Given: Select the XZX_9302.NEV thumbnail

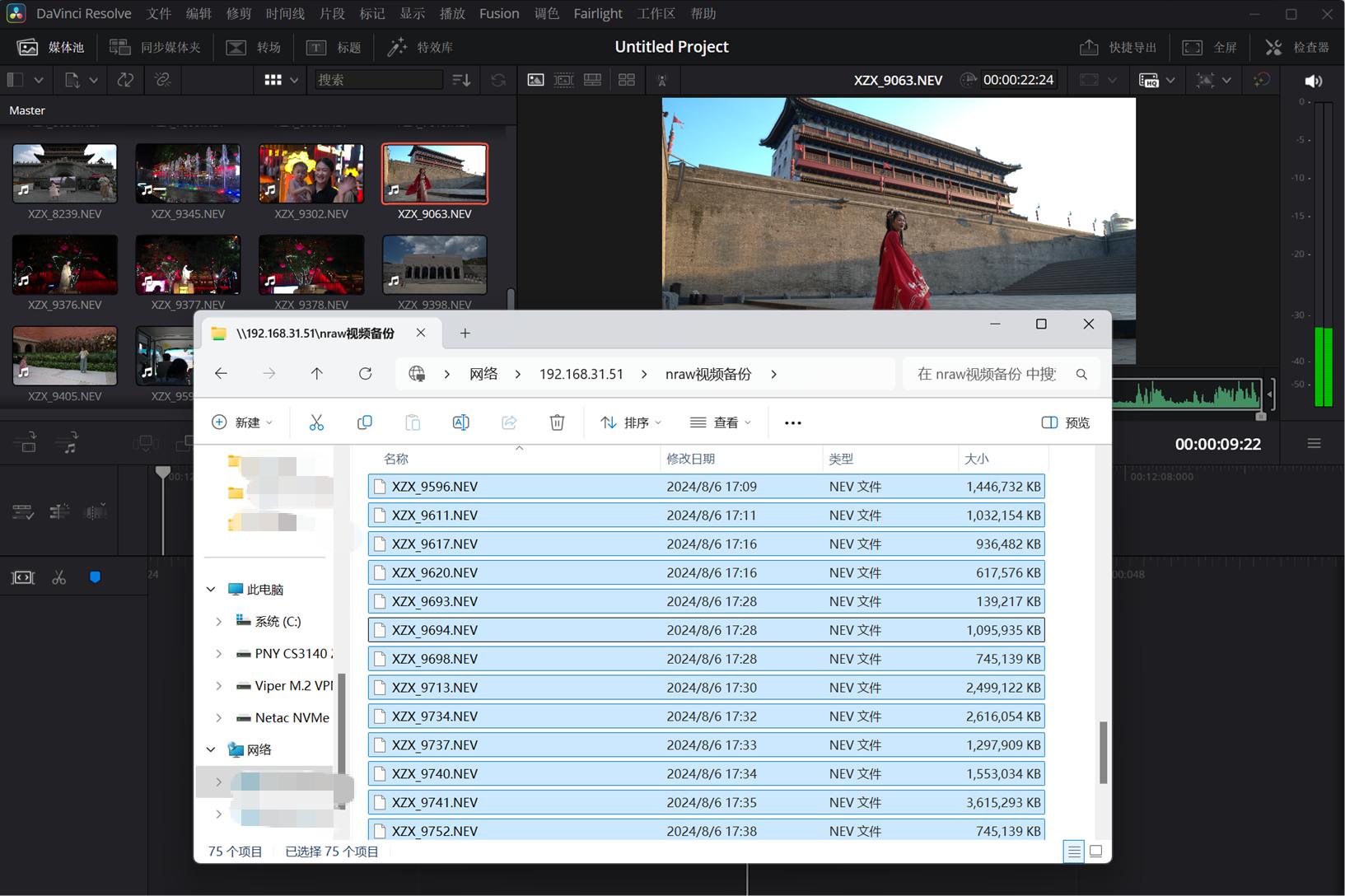Looking at the screenshot, I should (x=311, y=174).
